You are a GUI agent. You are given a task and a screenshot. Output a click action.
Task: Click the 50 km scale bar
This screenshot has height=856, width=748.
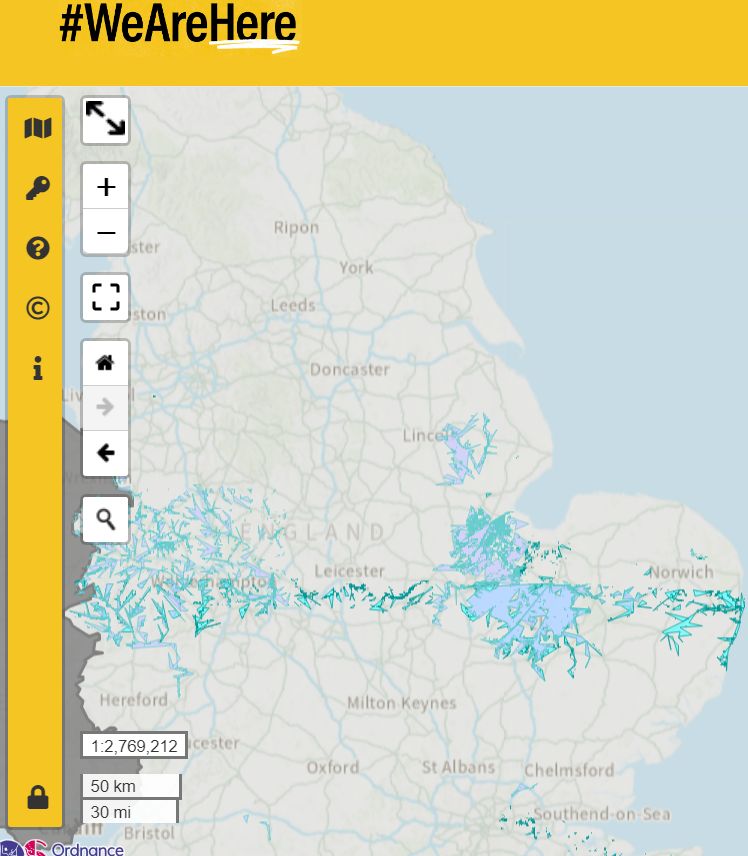[131, 786]
